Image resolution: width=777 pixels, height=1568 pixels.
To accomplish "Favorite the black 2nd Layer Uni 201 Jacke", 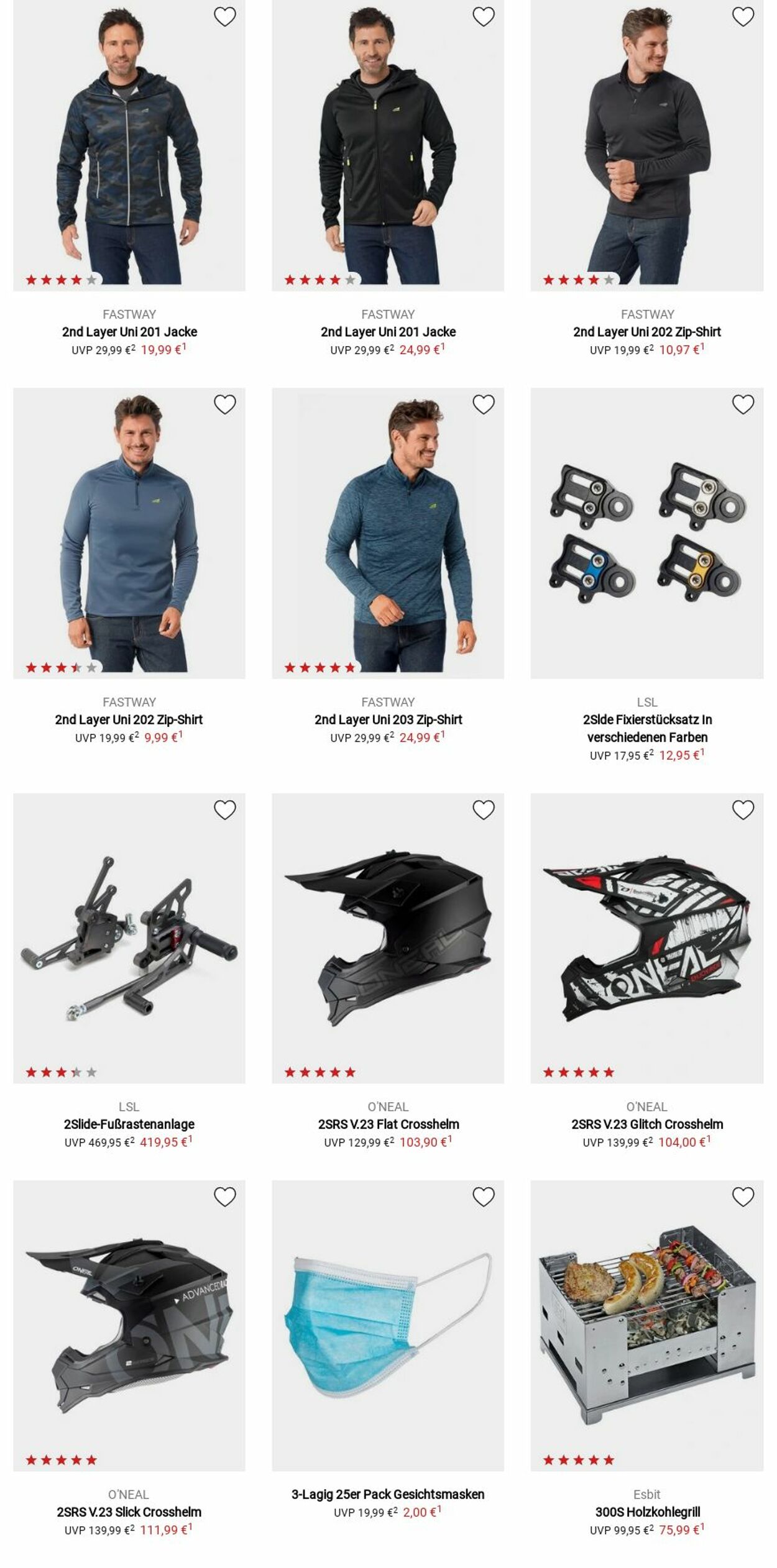I will [x=484, y=17].
